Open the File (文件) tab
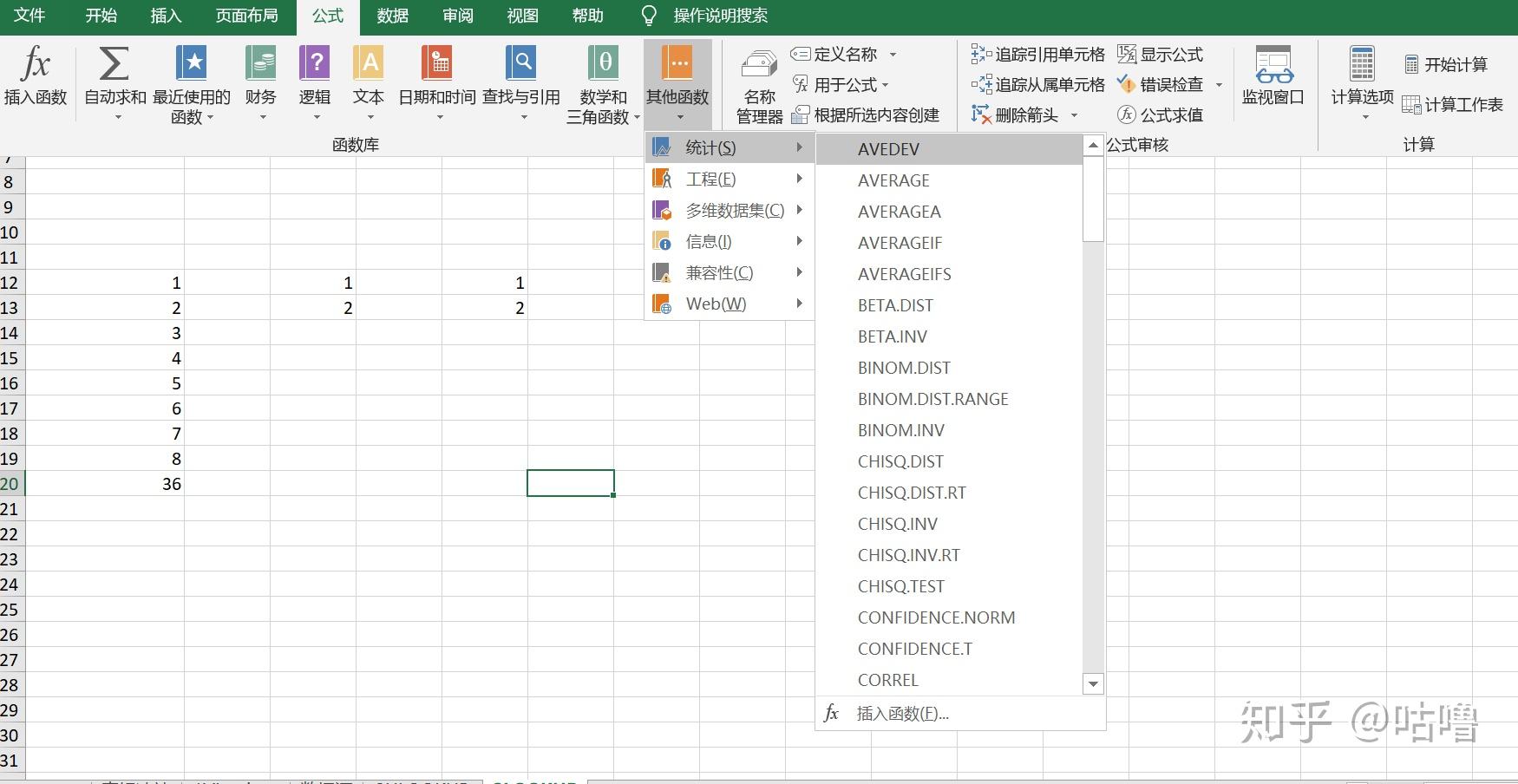The image size is (1518, 784). [29, 16]
